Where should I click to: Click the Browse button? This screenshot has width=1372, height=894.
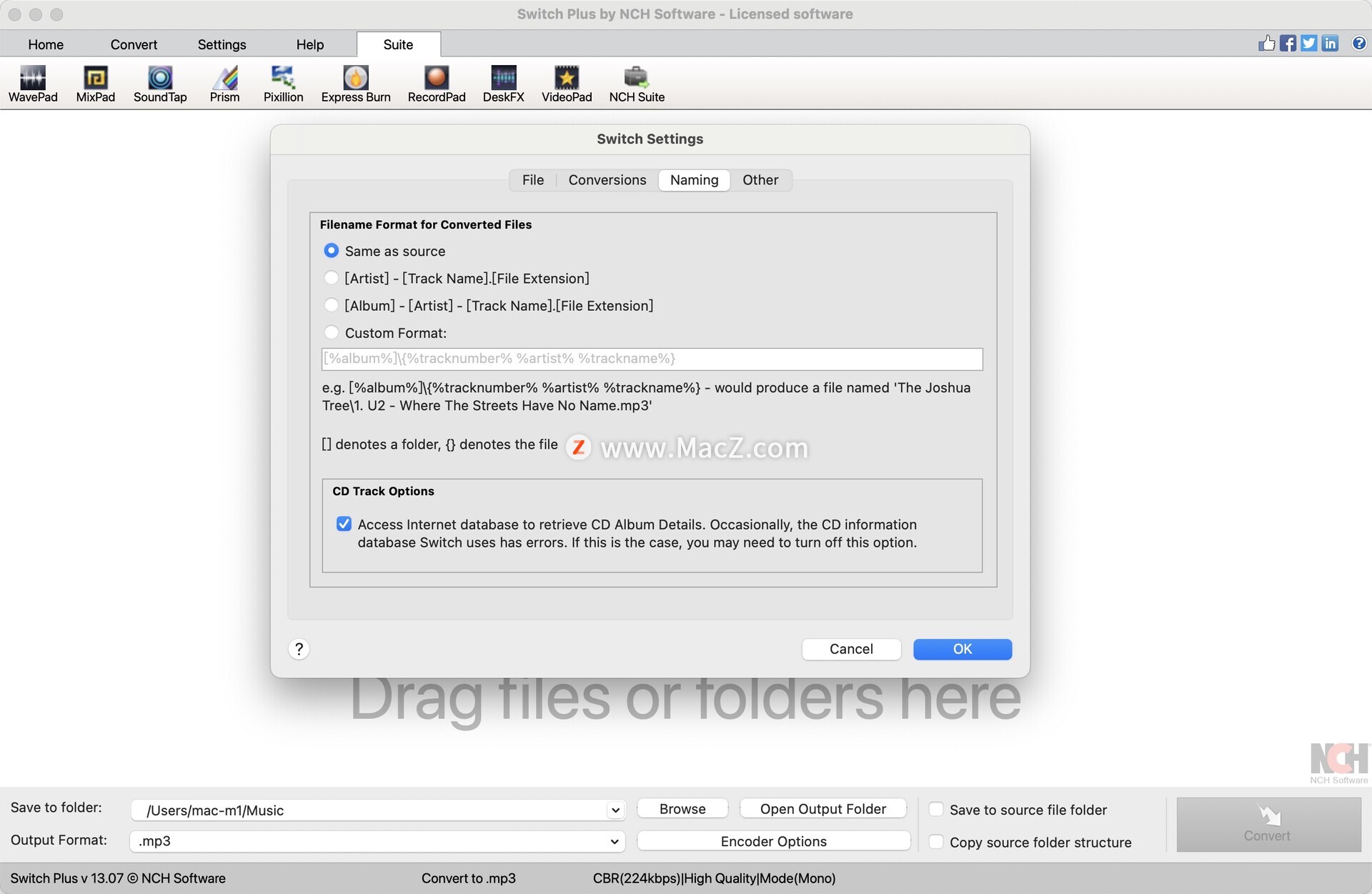tap(682, 809)
